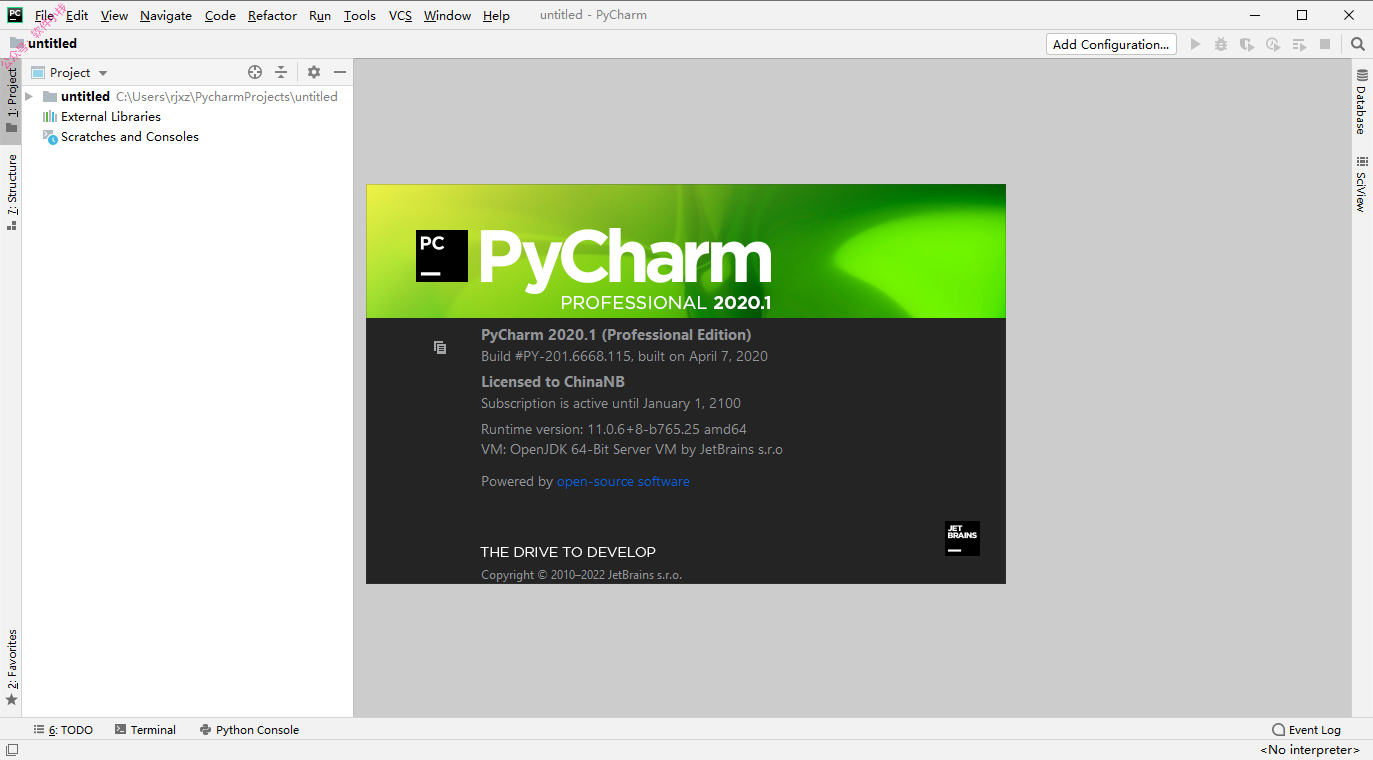Click the PC logo in About banner
Screen dimensions: 1373x760
tap(442, 256)
